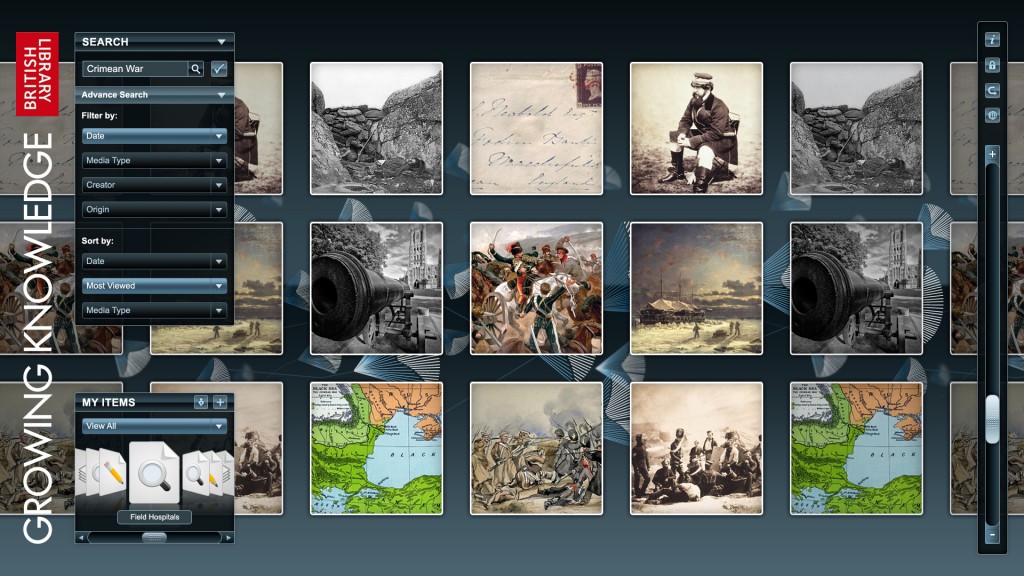Screen dimensions: 1024x576
Task: Open the fully visible ship at shore painting
Action: click(x=696, y=289)
